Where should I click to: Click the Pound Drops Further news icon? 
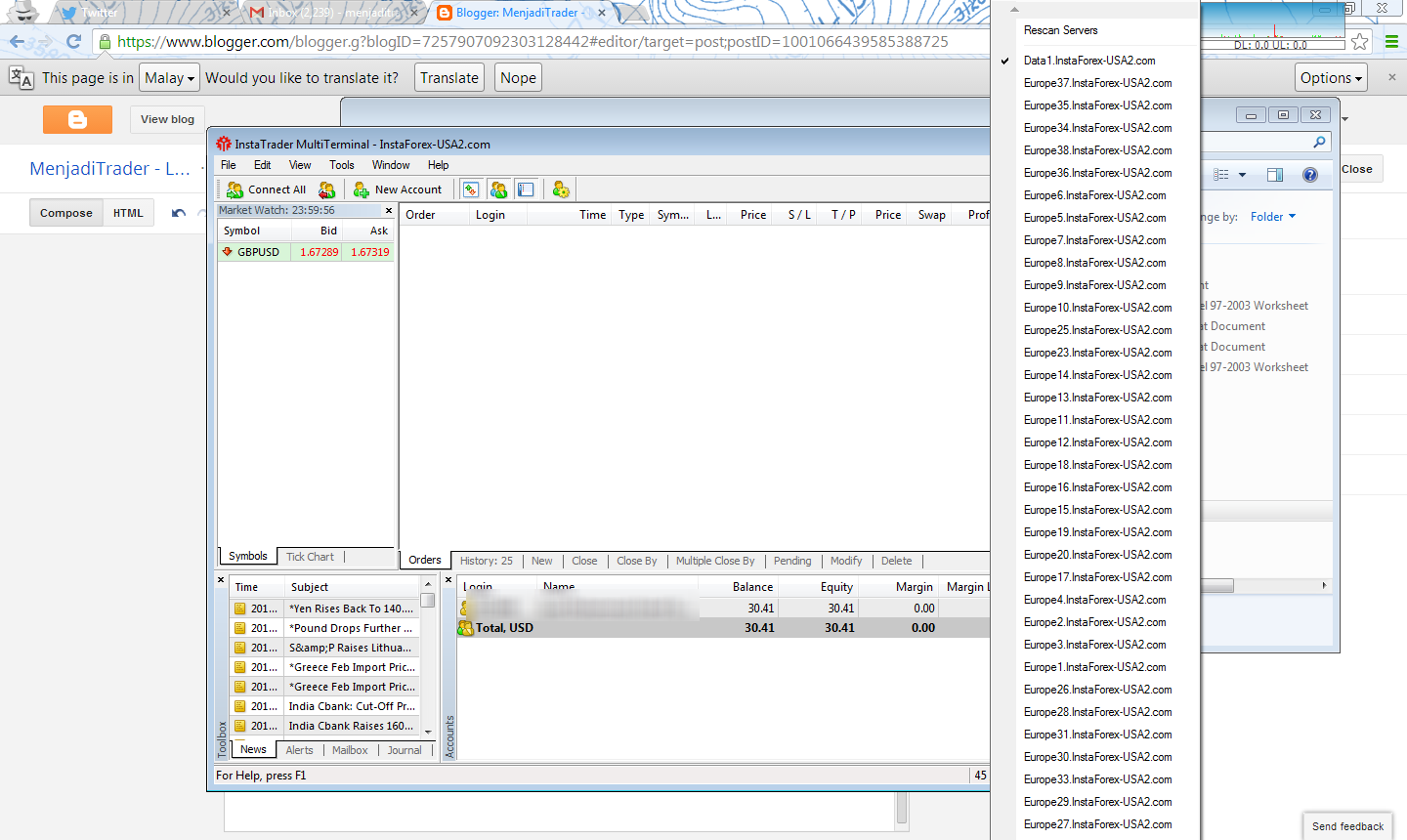240,628
